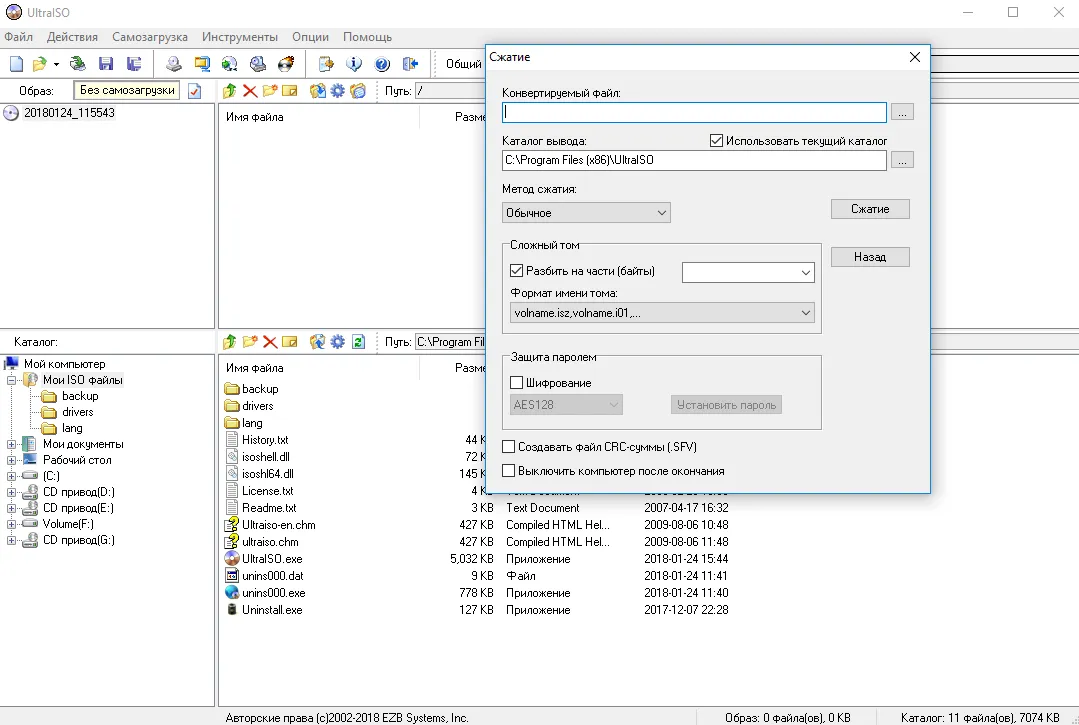Click the red X delete icon in image pane
1079x725 pixels.
pos(250,91)
